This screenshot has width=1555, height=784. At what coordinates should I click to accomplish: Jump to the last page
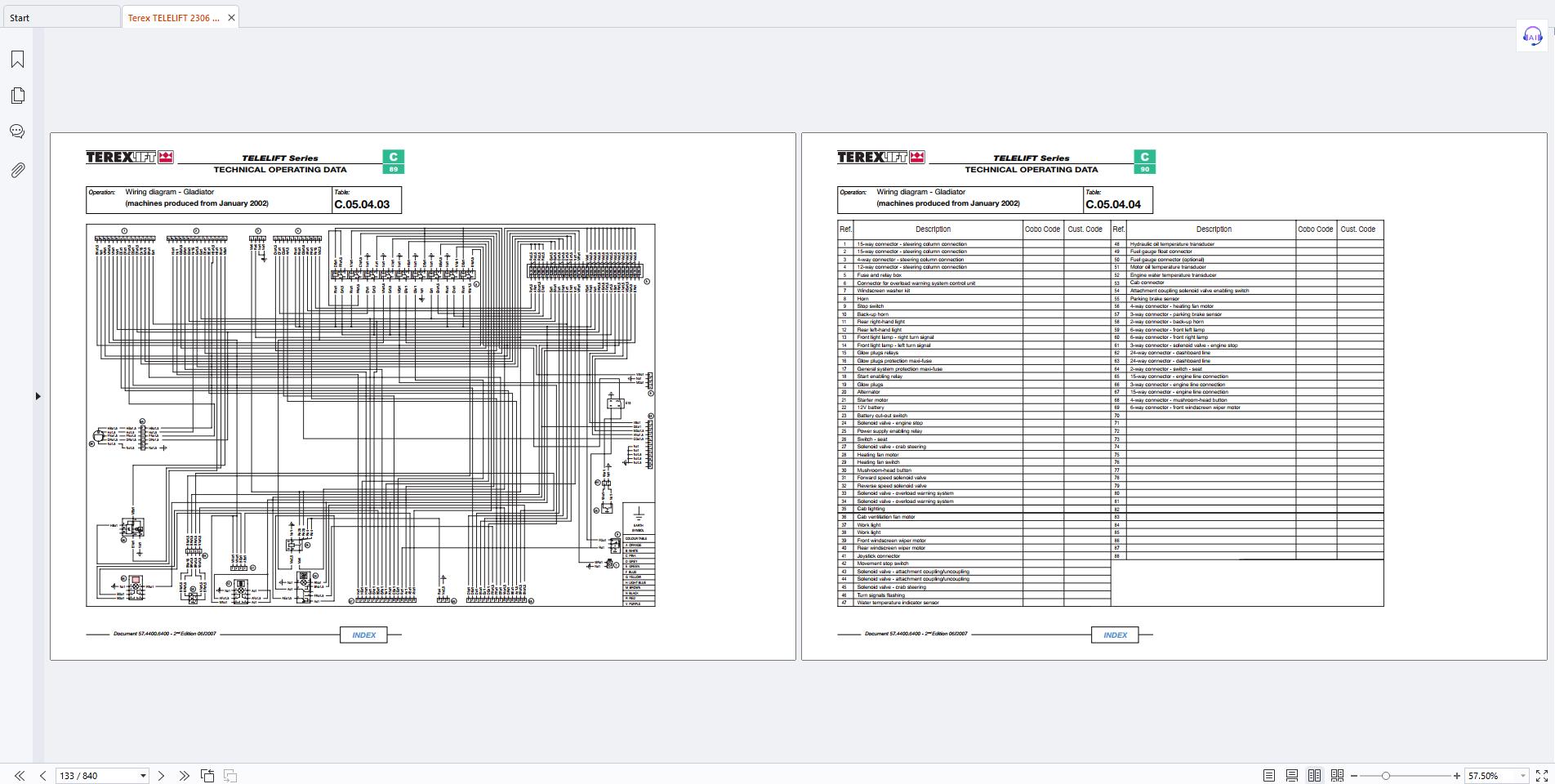point(184,776)
